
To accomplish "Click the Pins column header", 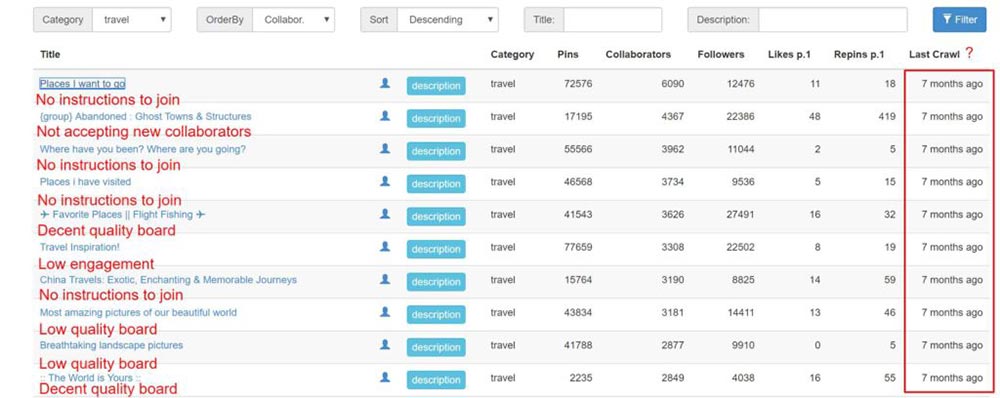I will (568, 54).
